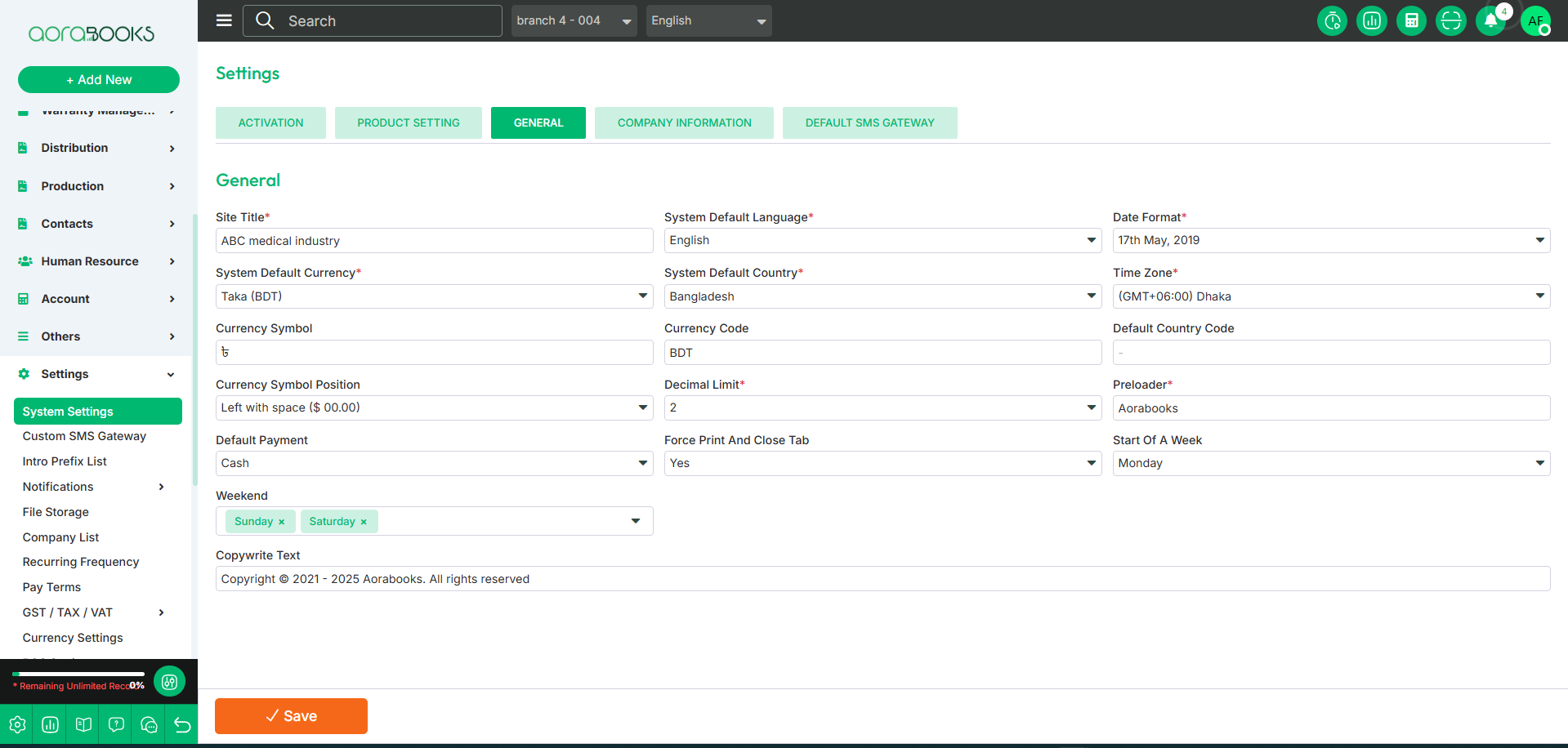Screen dimensions: 1568x748
Task: Click the back arrow icon in bottom bar
Action: pos(182,725)
